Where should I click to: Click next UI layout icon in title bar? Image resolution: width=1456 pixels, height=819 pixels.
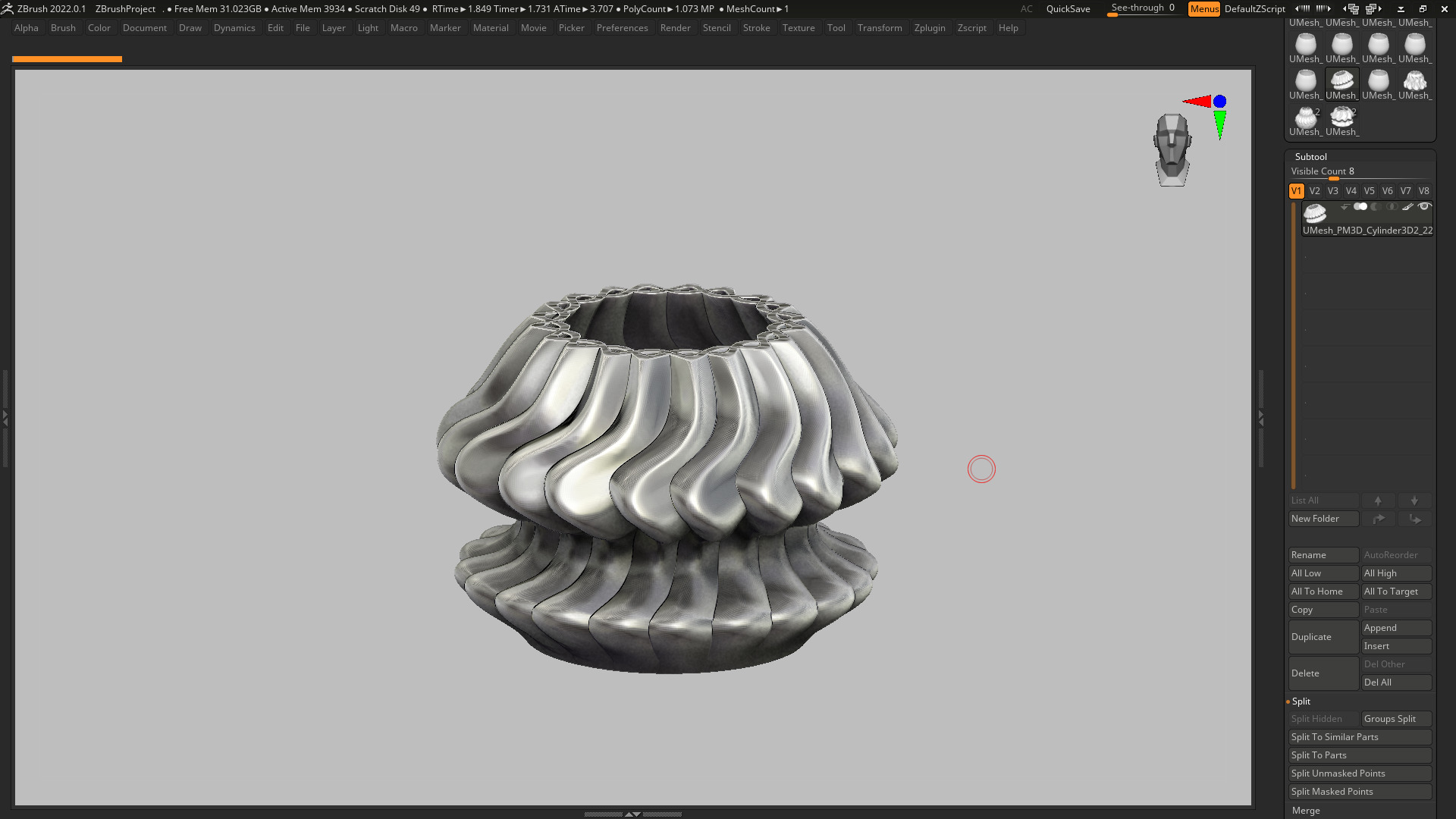point(1373,8)
